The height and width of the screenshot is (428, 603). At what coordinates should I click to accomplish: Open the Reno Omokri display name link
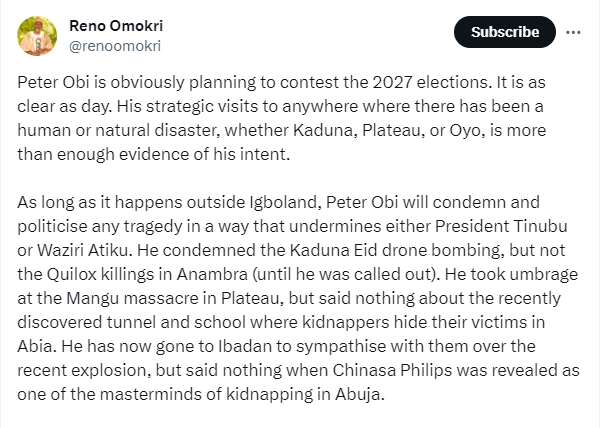click(x=116, y=26)
